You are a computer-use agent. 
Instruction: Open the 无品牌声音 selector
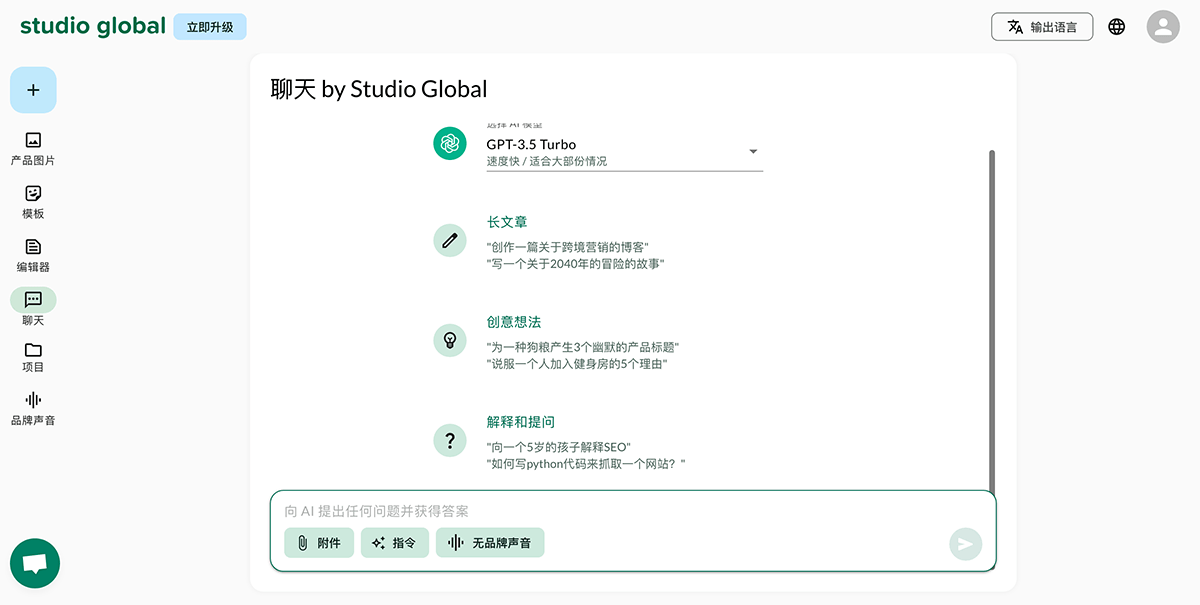(x=490, y=542)
